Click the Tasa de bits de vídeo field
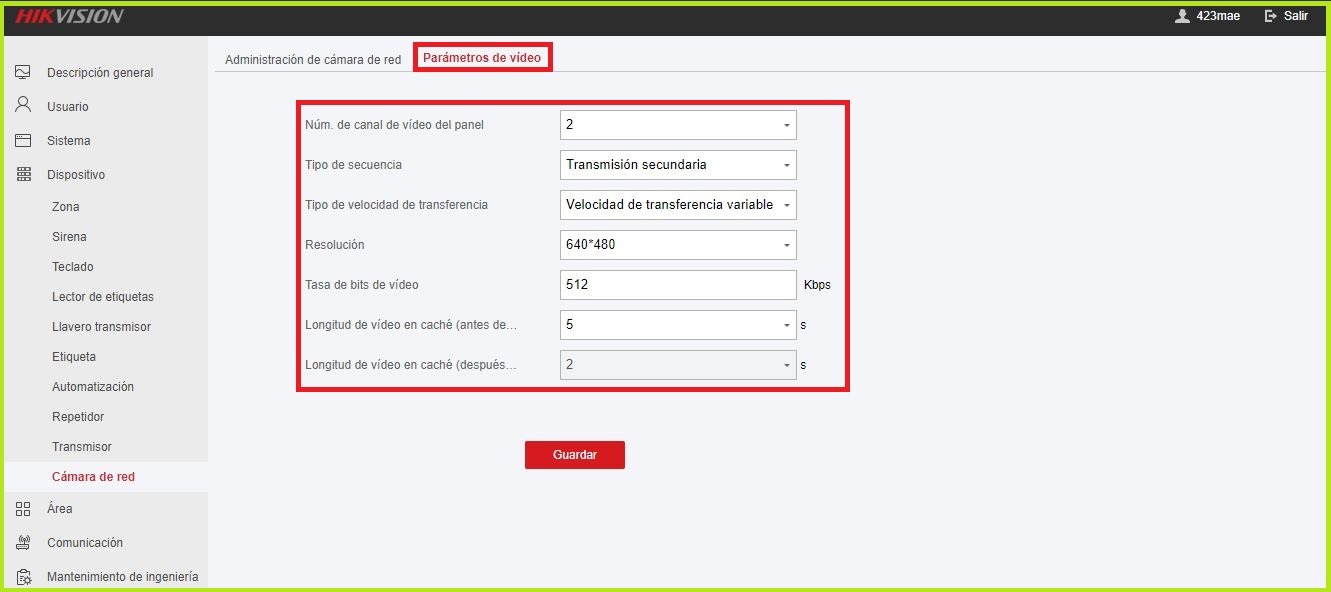1331x592 pixels. (678, 285)
